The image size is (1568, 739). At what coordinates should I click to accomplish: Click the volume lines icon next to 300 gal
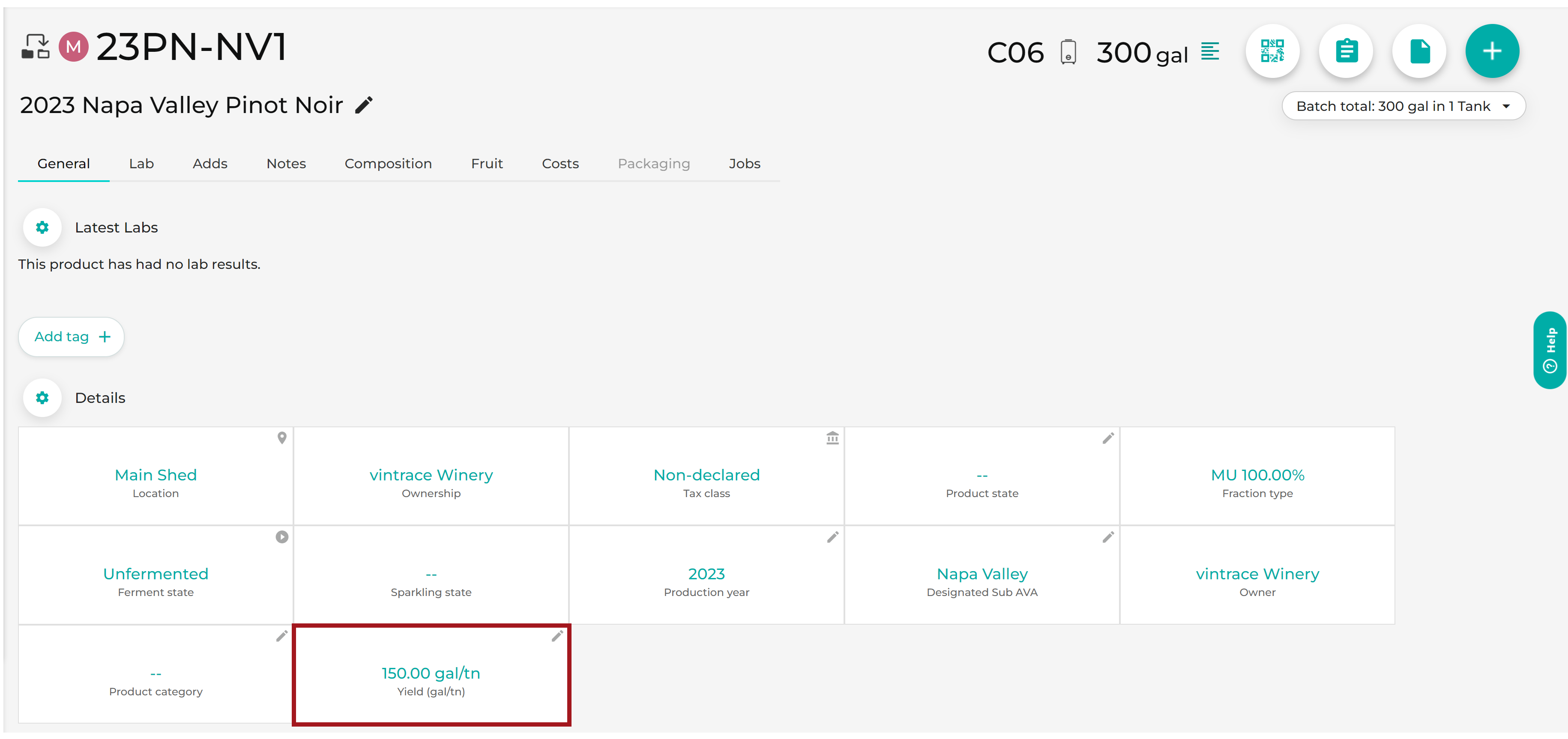(1210, 51)
